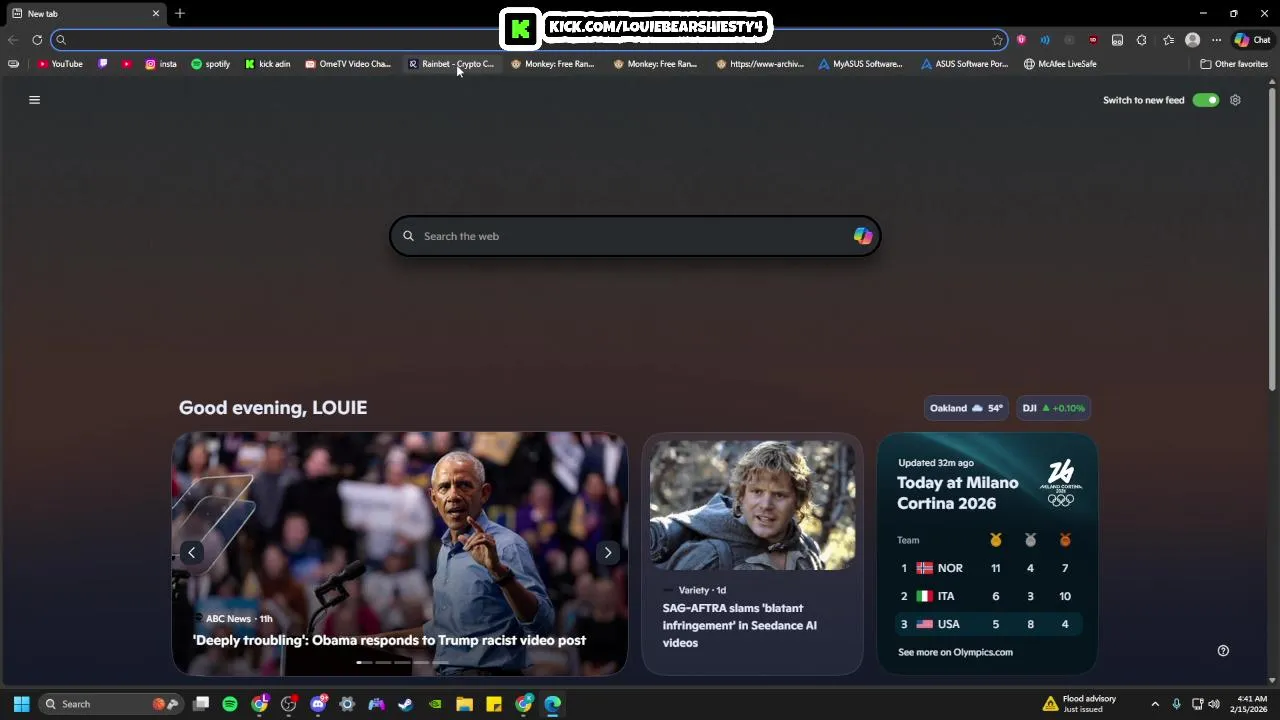Open the insta bookmark
Viewport: 1280px width, 720px height.
click(x=161, y=64)
